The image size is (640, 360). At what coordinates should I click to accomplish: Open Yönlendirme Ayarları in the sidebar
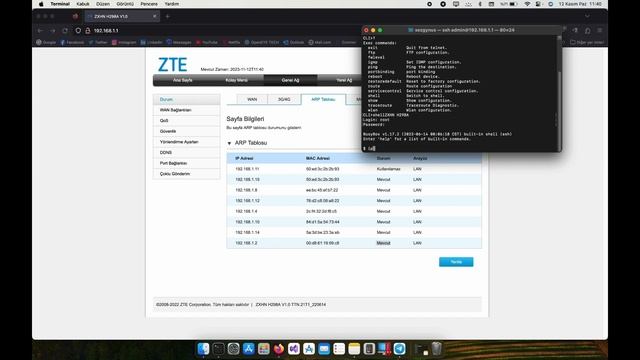187,142
